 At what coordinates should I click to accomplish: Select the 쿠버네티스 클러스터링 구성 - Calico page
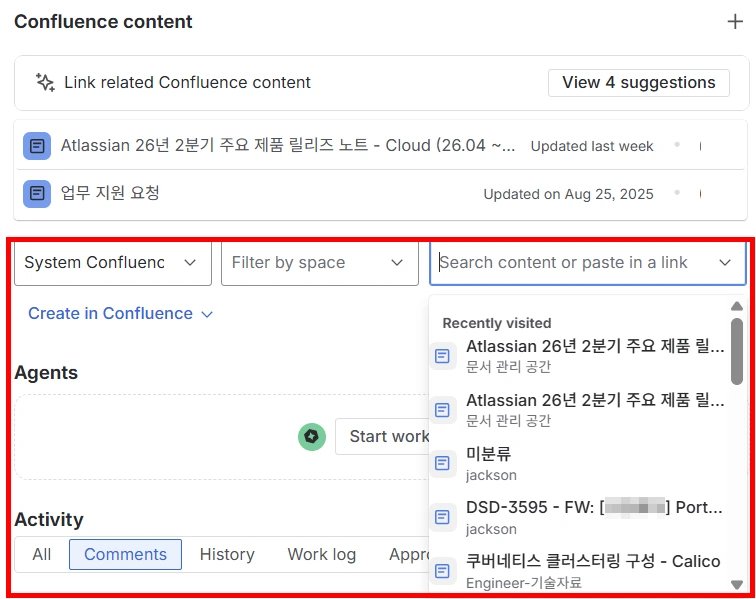pyautogui.click(x=579, y=572)
